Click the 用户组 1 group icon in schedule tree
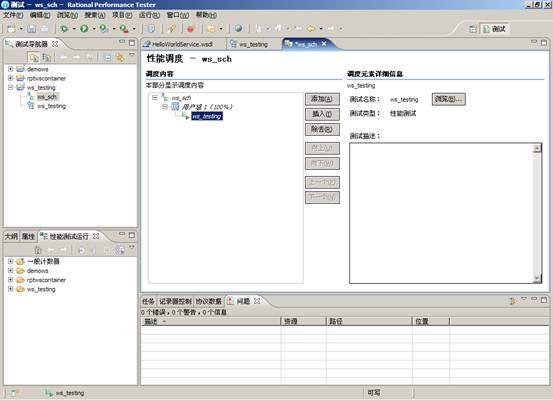The image size is (553, 401). (x=175, y=107)
